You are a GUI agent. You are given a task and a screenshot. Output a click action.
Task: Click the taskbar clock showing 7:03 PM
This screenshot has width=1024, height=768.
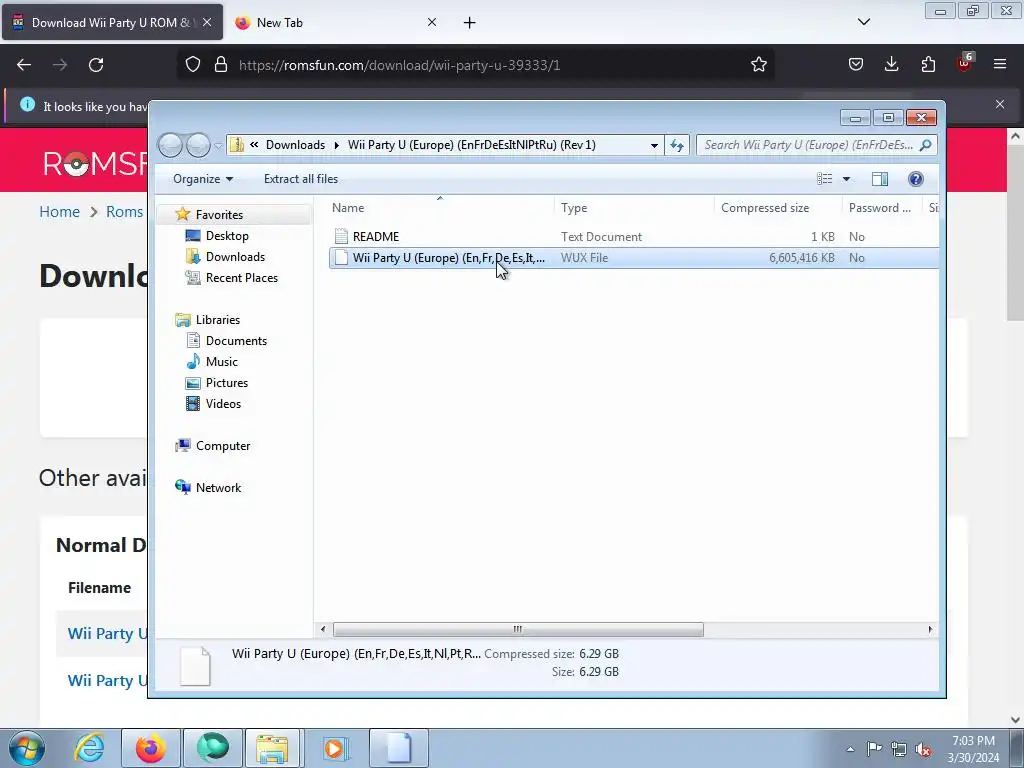click(x=973, y=749)
